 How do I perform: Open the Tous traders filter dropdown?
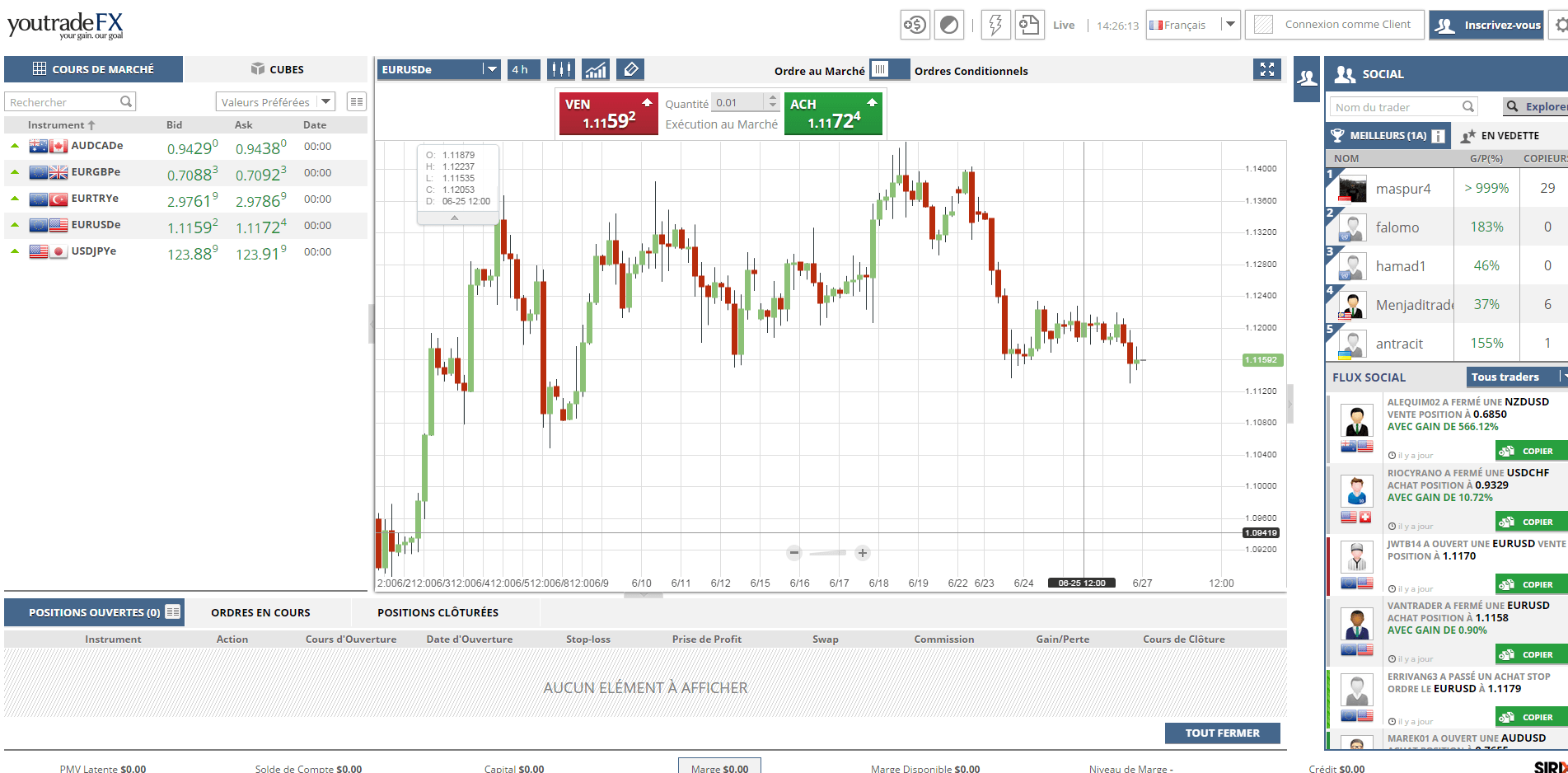(x=1514, y=377)
